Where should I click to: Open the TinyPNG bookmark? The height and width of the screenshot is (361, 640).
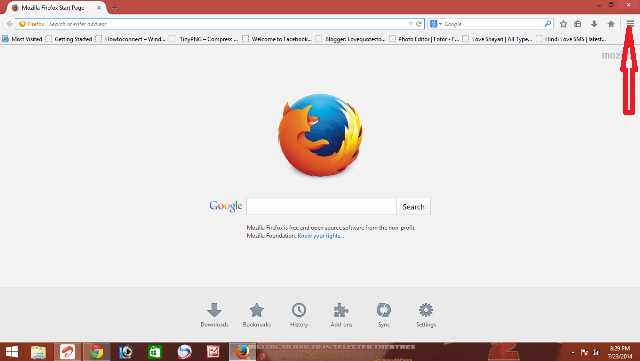click(203, 39)
